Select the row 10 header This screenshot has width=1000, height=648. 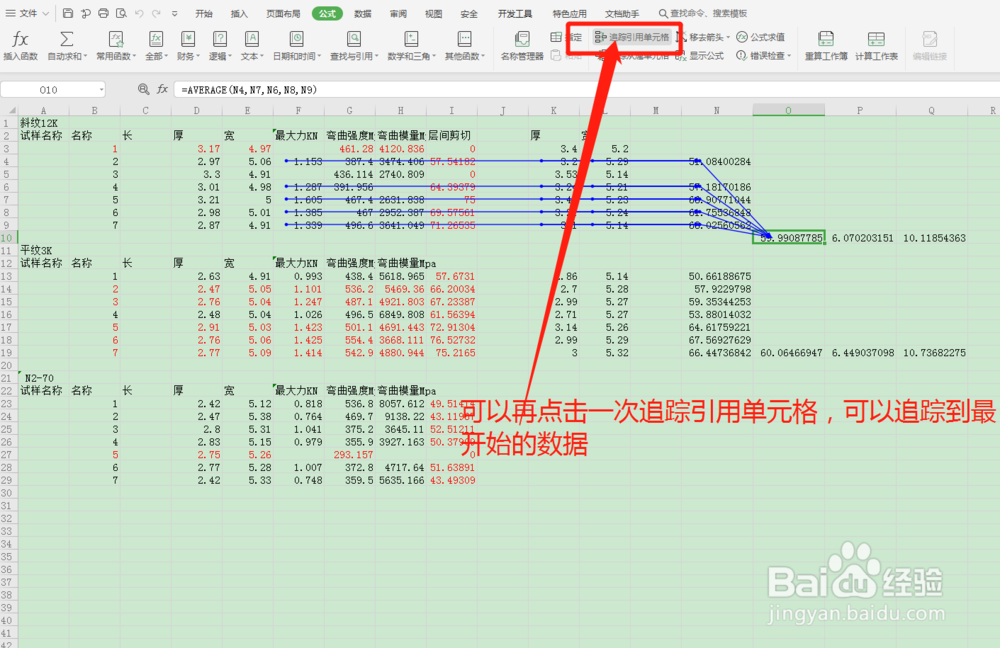[x=7, y=238]
